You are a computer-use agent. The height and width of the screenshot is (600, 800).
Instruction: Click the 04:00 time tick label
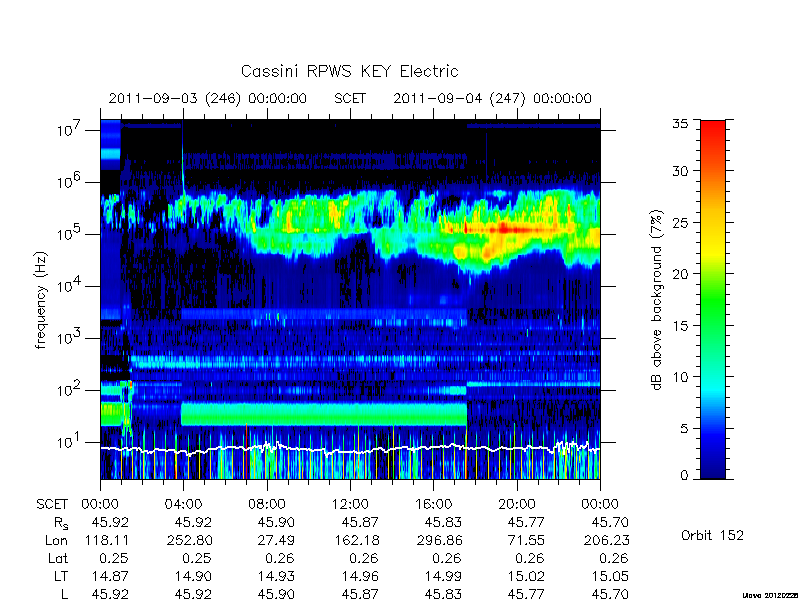pyautogui.click(x=183, y=504)
